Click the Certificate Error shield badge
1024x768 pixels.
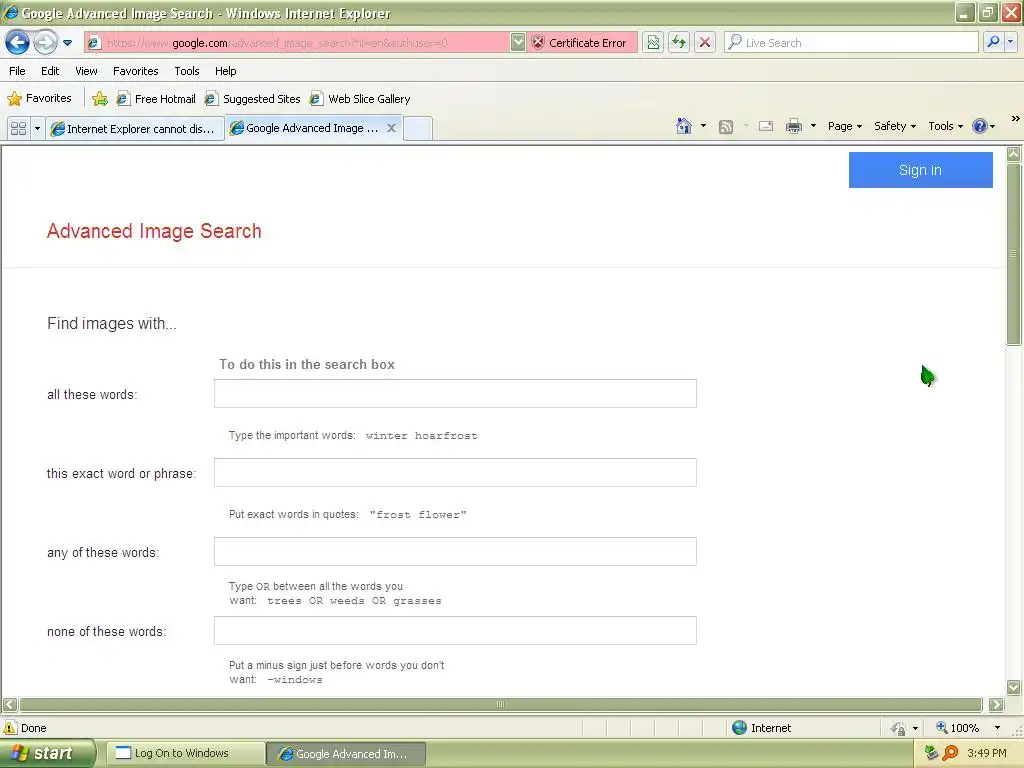pyautogui.click(x=579, y=43)
